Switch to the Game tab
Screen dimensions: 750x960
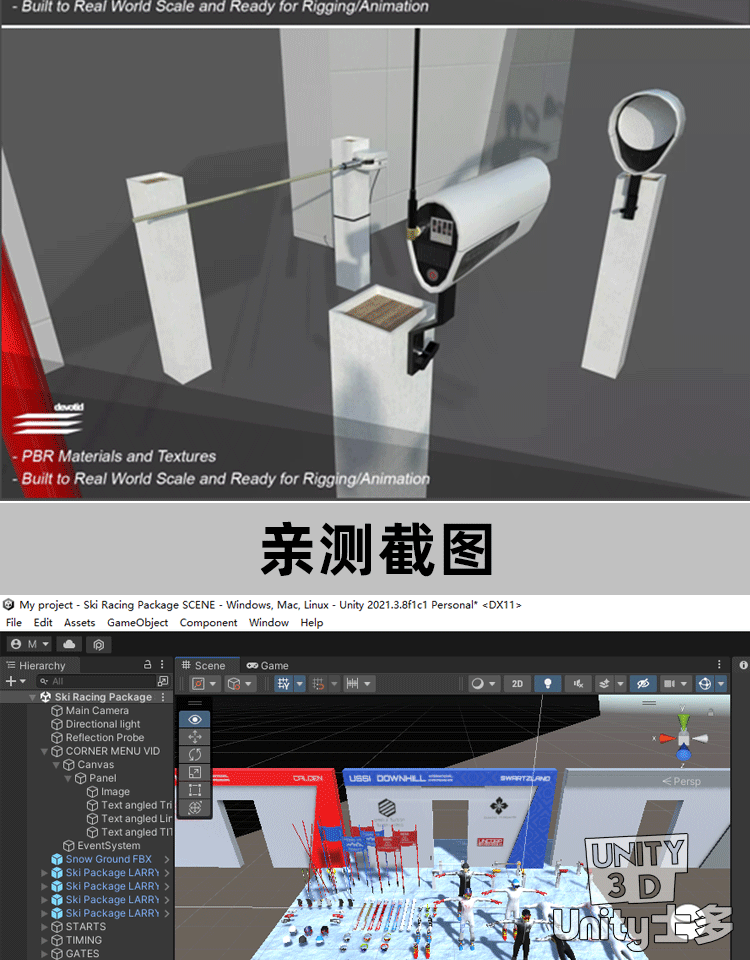268,666
